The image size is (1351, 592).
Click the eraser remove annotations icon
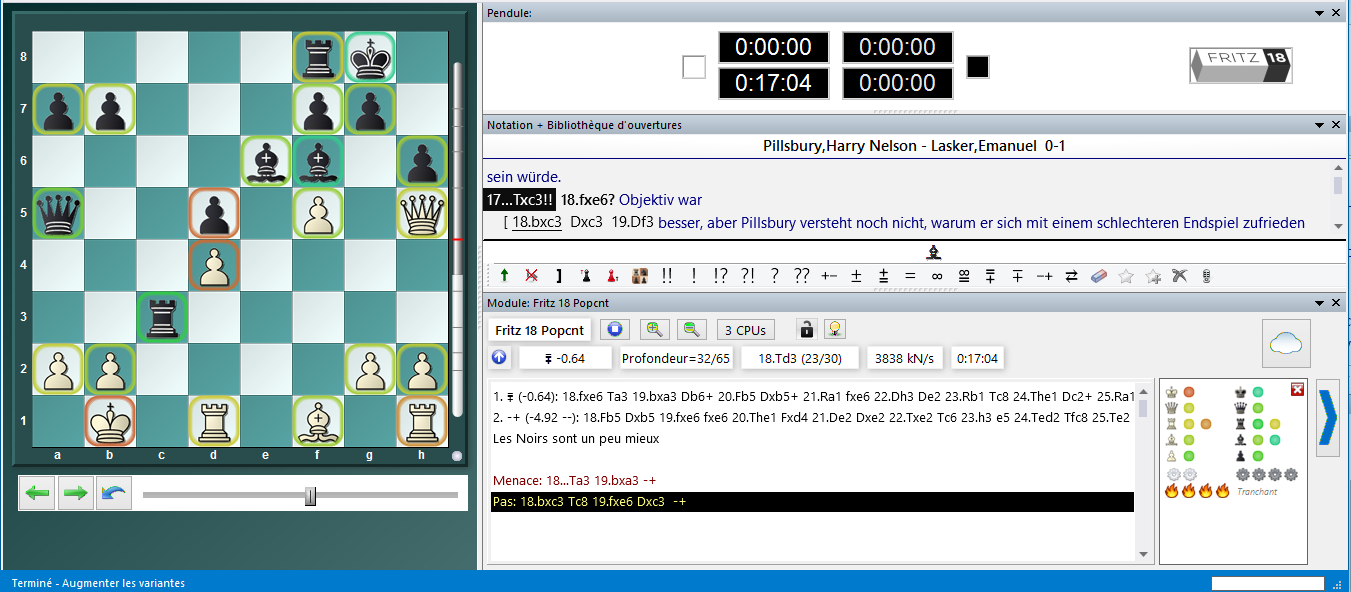pos(1099,275)
